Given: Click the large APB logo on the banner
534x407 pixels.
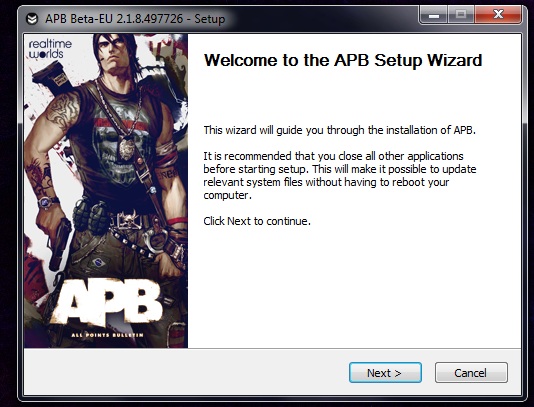Looking at the screenshot, I should (x=108, y=301).
